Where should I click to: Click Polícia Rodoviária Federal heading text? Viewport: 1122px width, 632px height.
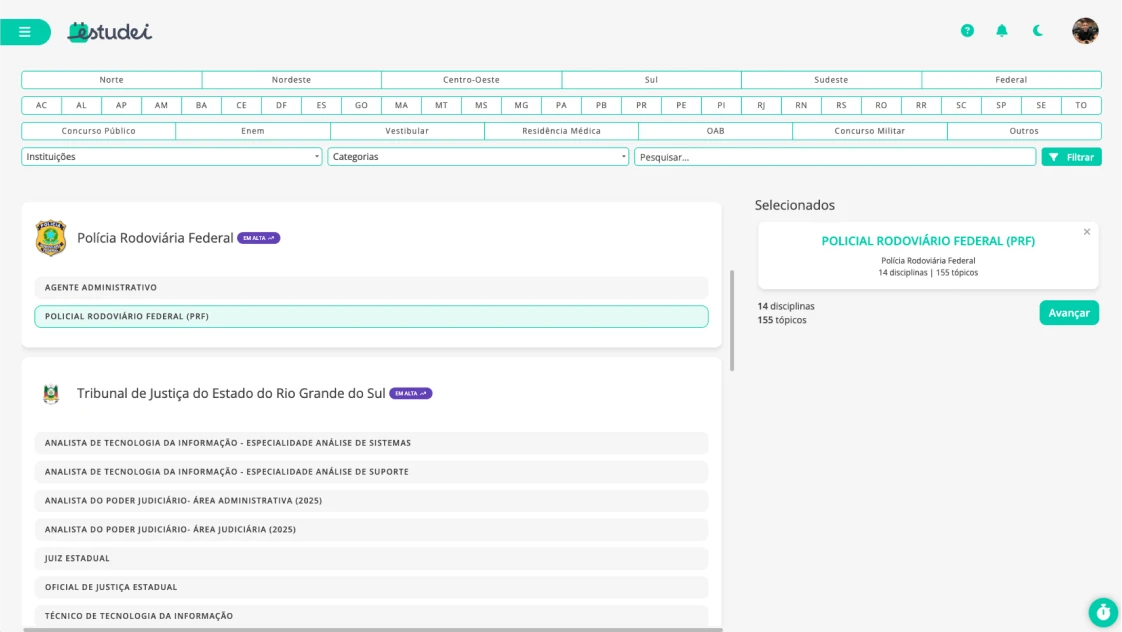pyautogui.click(x=155, y=238)
